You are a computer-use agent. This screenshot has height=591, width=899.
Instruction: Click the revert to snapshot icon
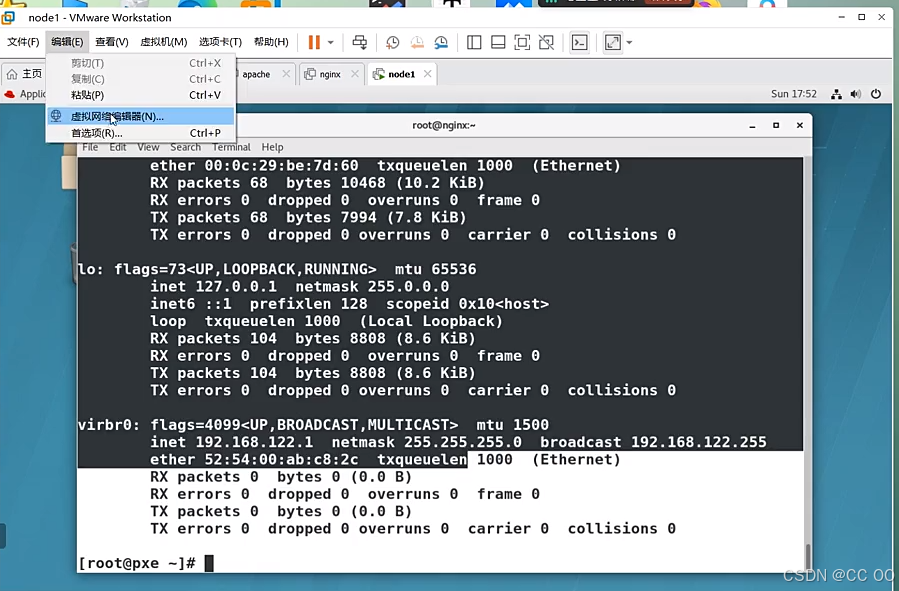417,42
